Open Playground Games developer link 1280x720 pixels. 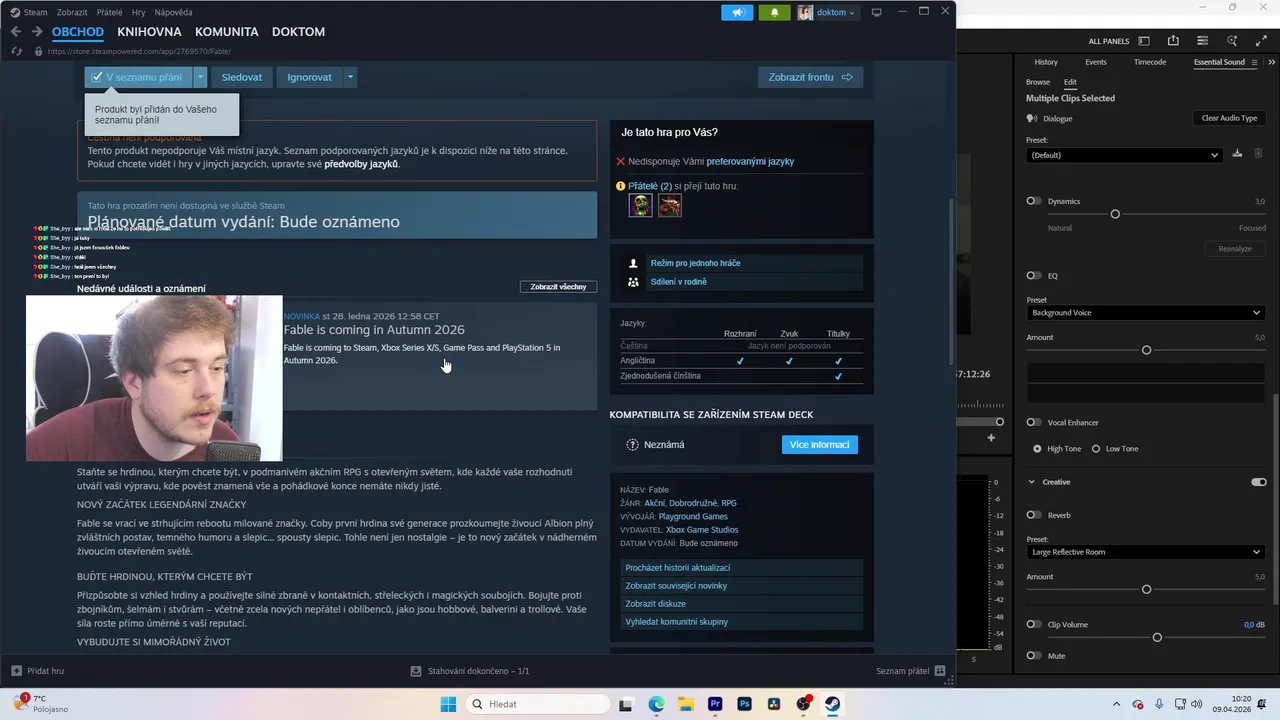coord(693,516)
